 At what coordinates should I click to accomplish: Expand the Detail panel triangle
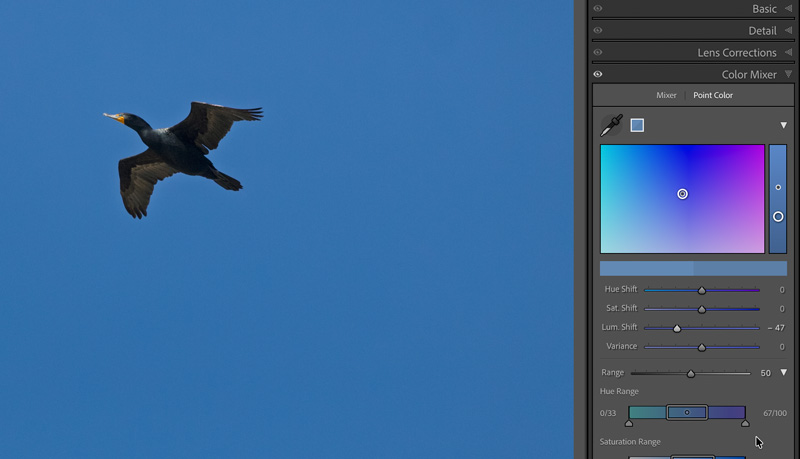788,31
